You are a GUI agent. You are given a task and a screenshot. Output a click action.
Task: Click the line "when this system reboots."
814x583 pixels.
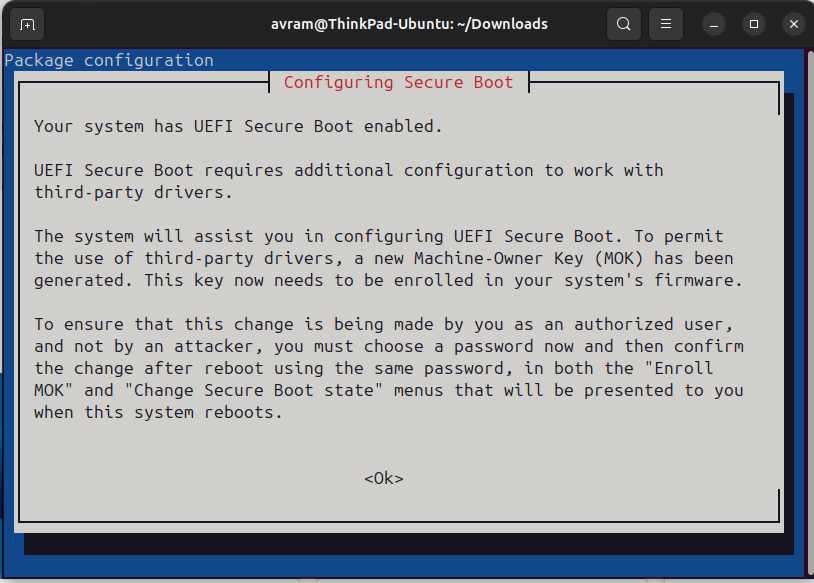158,413
